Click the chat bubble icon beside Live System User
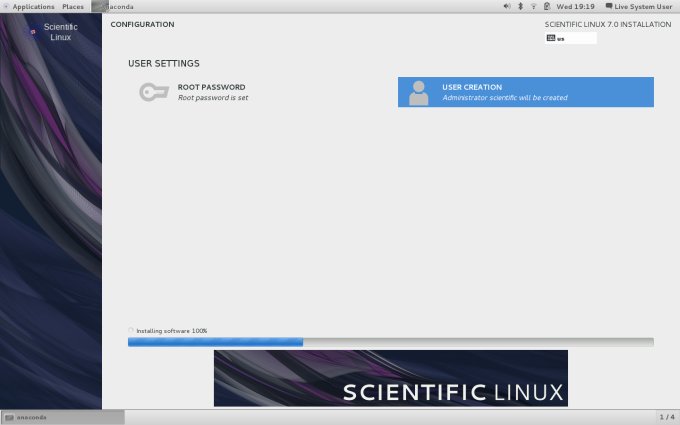680x425 pixels. tap(609, 6)
